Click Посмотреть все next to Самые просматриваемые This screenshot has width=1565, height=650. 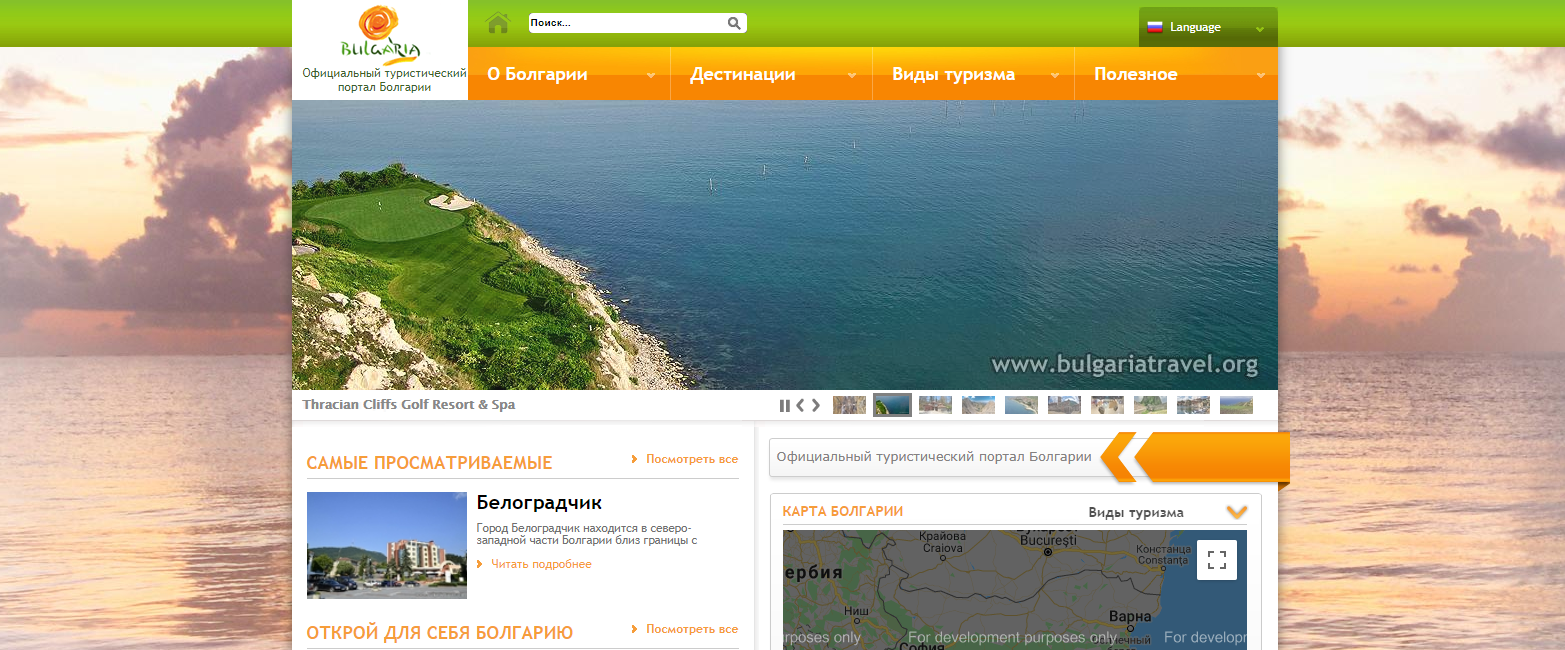pos(691,459)
